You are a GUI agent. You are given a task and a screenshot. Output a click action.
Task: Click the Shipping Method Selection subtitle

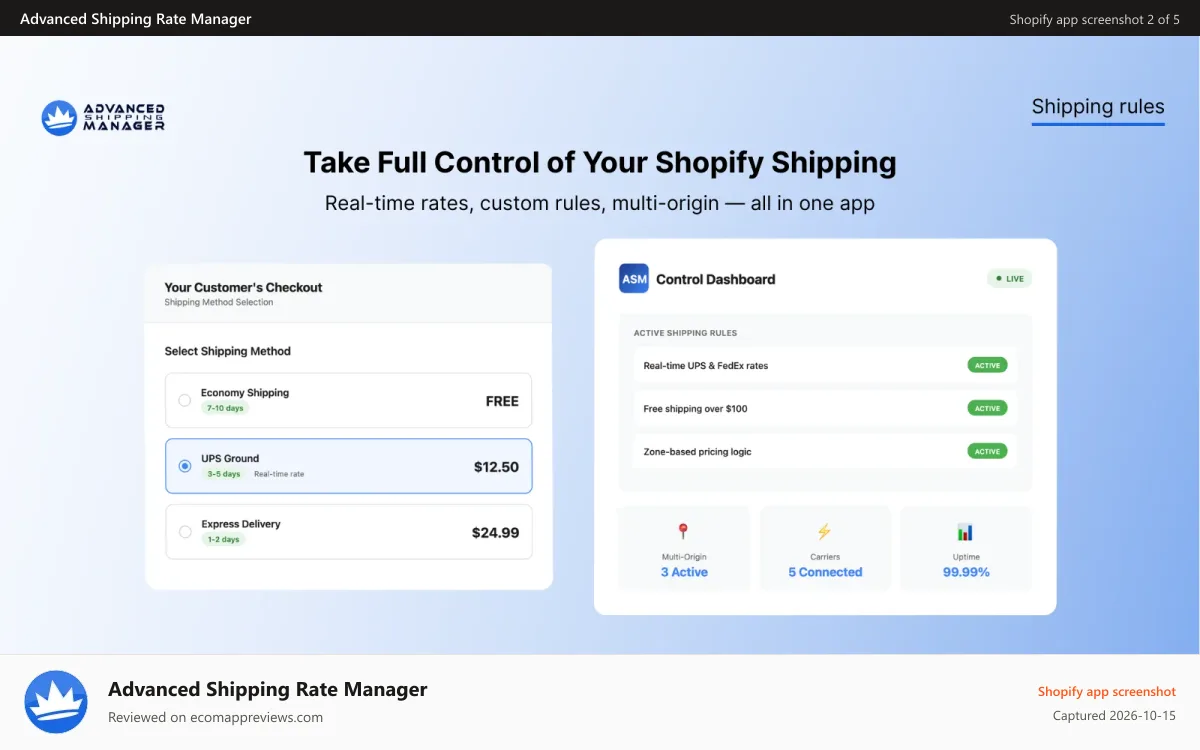[x=219, y=302]
